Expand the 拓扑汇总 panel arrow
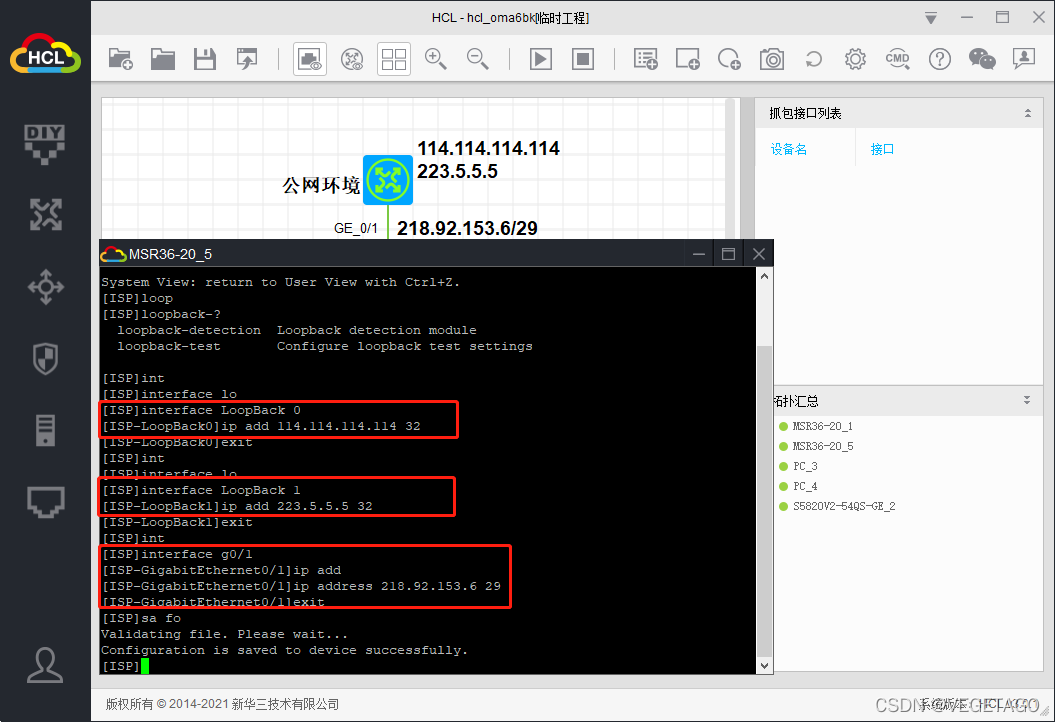1055x722 pixels. coord(1027,400)
